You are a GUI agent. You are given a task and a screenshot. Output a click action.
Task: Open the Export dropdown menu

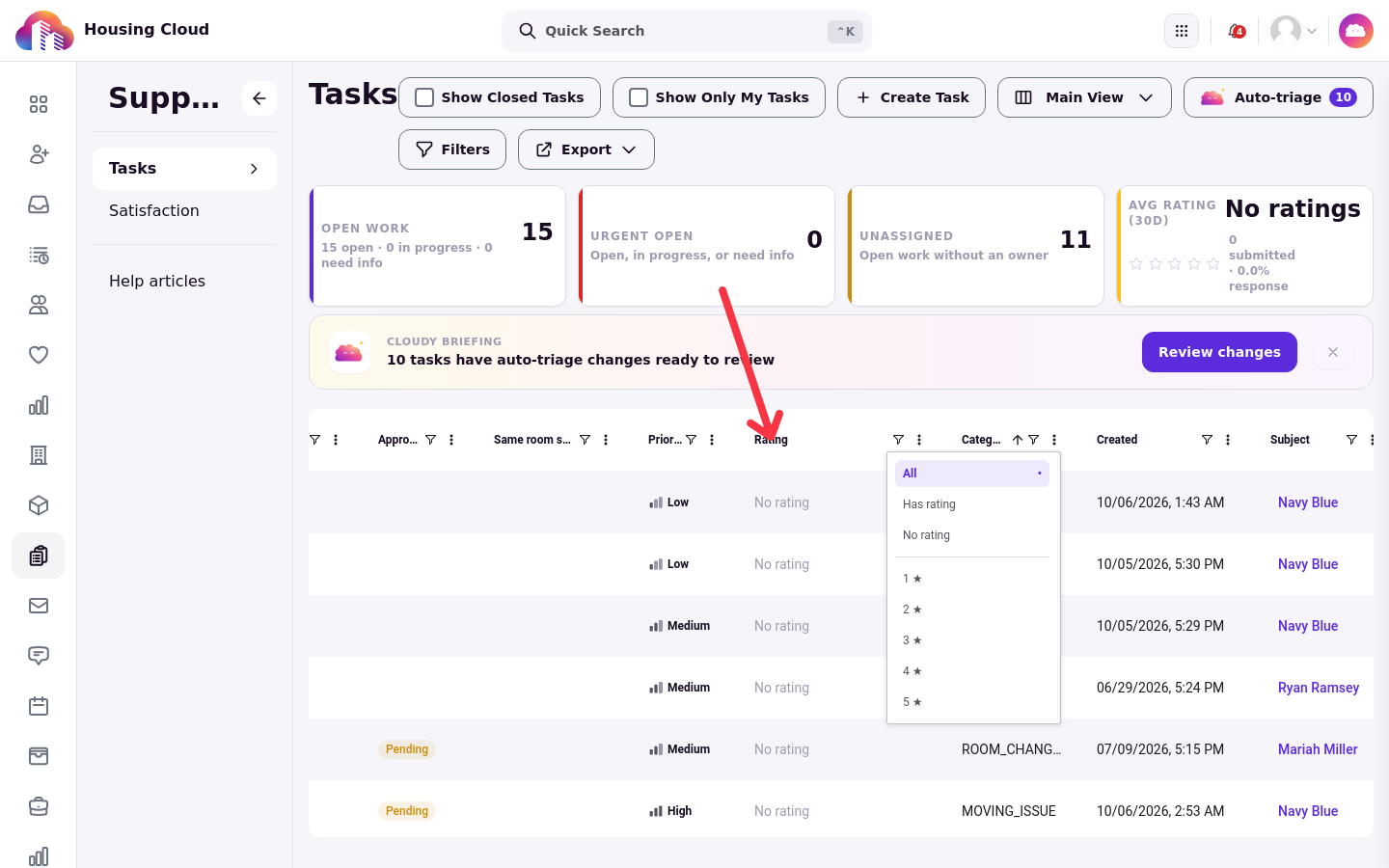[x=586, y=149]
